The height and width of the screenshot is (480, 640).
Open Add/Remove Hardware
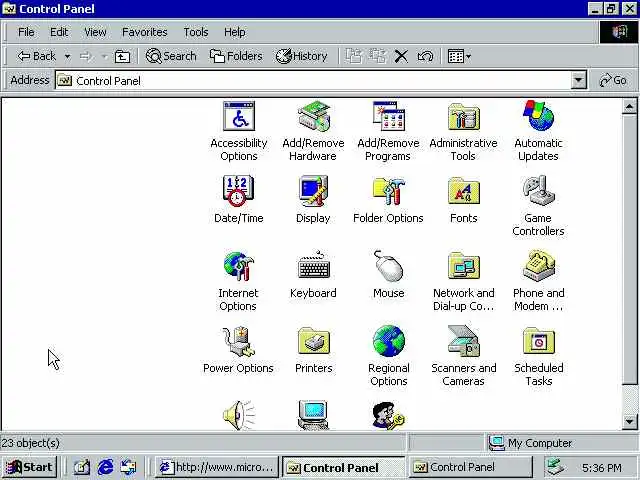pos(313,131)
